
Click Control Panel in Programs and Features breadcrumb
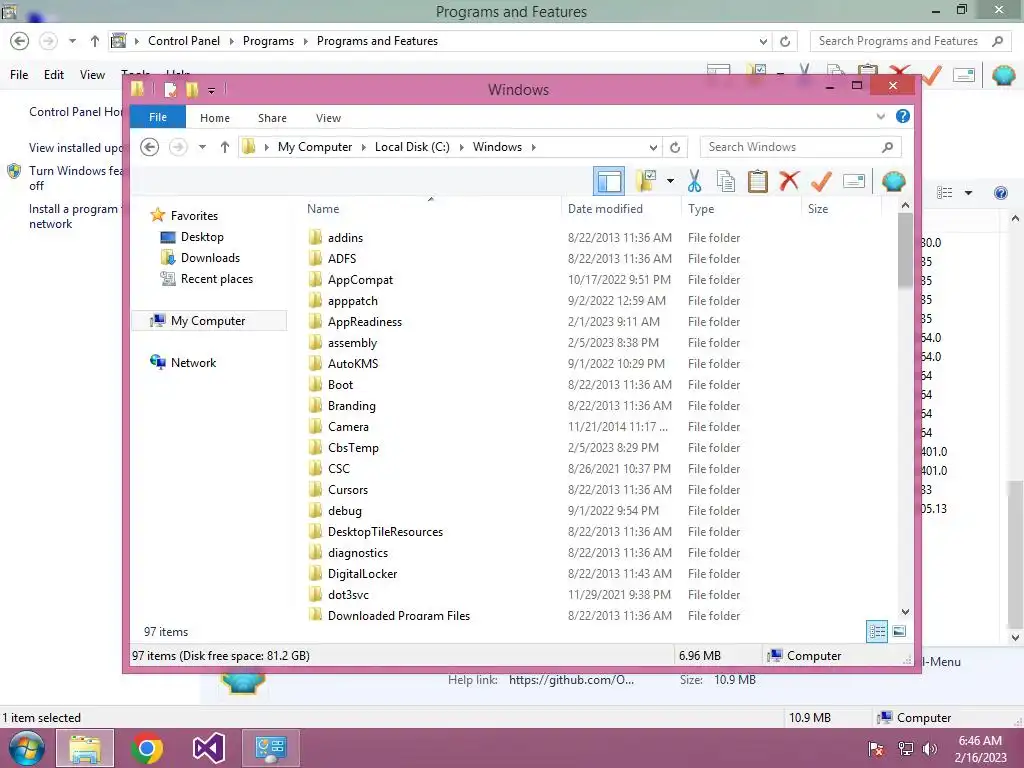(x=184, y=41)
